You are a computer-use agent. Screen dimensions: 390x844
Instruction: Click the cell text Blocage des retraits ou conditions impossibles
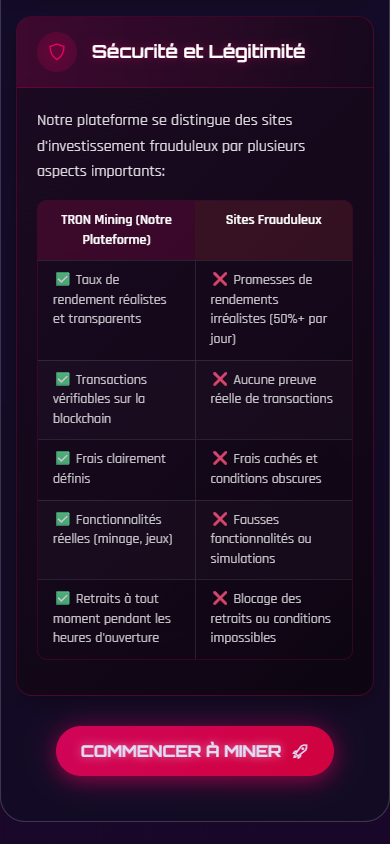click(271, 618)
